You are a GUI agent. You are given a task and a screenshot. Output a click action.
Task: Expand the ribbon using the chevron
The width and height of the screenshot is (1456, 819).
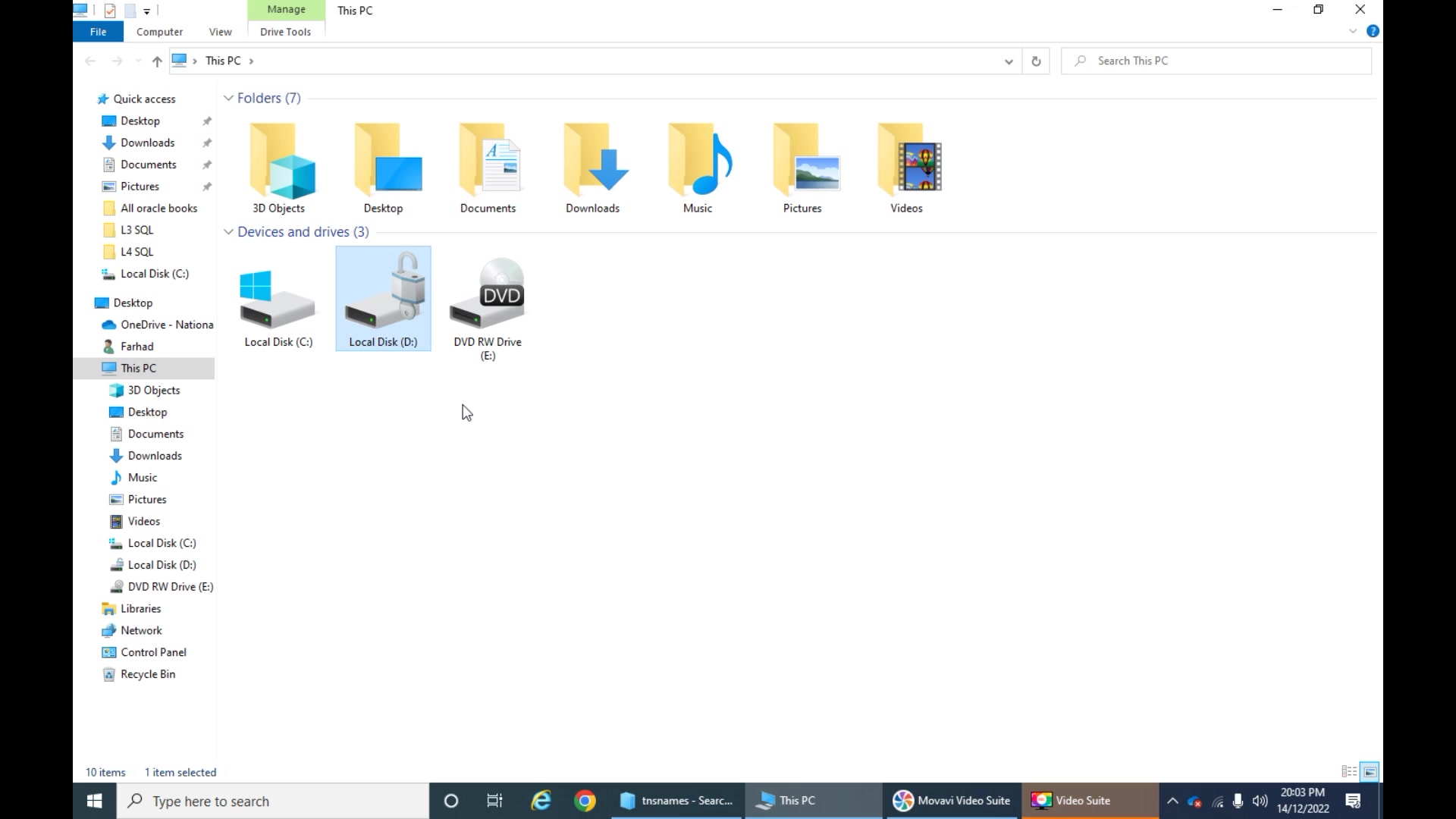click(x=1353, y=31)
